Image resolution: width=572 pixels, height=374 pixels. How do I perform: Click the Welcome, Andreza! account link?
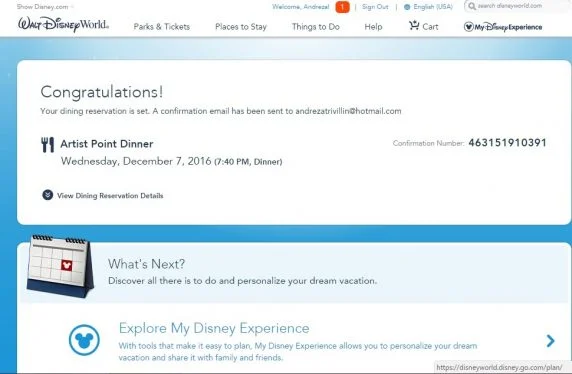tap(301, 7)
